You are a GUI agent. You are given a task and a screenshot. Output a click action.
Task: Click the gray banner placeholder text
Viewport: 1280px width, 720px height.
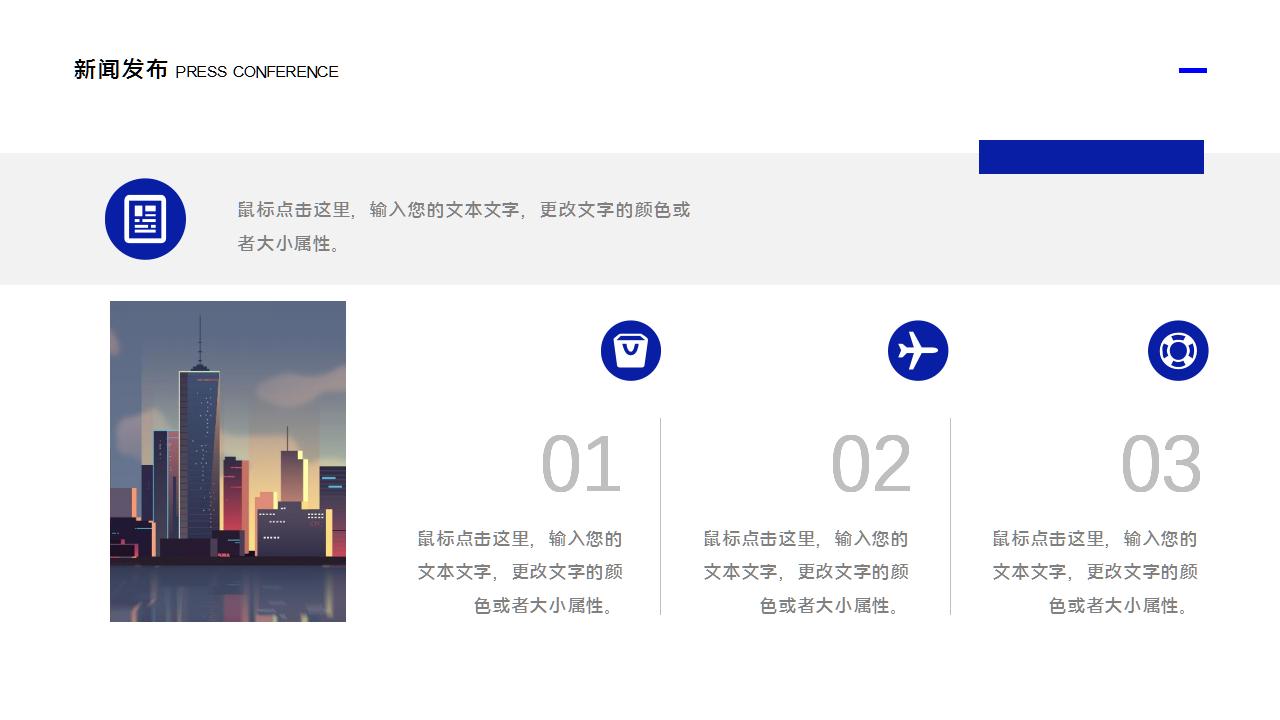click(464, 226)
